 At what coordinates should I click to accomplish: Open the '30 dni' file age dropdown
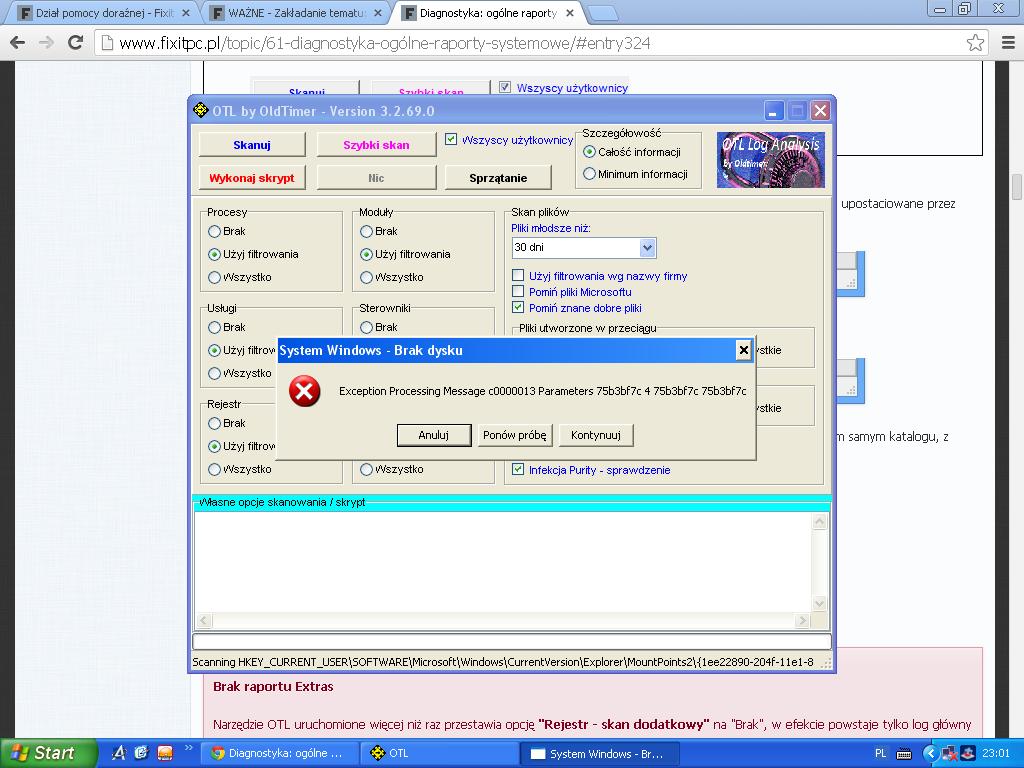647,248
